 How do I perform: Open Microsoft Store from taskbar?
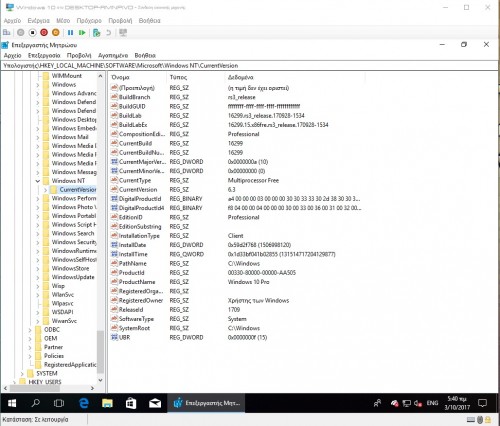[x=131, y=403]
